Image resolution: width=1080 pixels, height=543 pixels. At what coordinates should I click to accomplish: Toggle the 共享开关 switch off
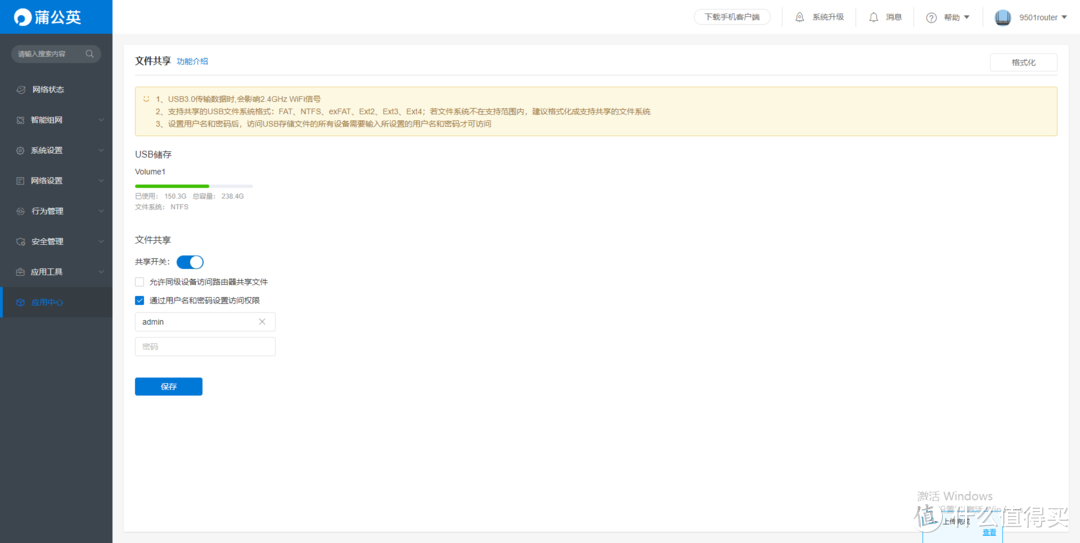coord(190,262)
